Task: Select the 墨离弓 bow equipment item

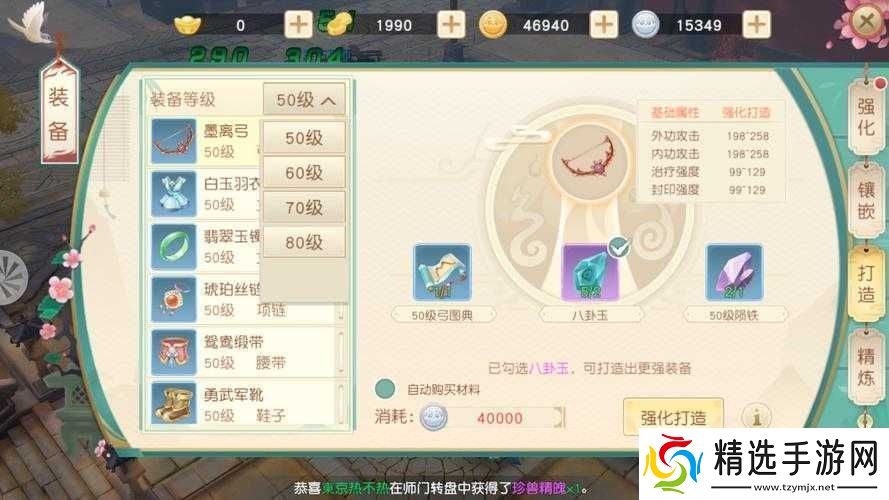Action: point(205,141)
